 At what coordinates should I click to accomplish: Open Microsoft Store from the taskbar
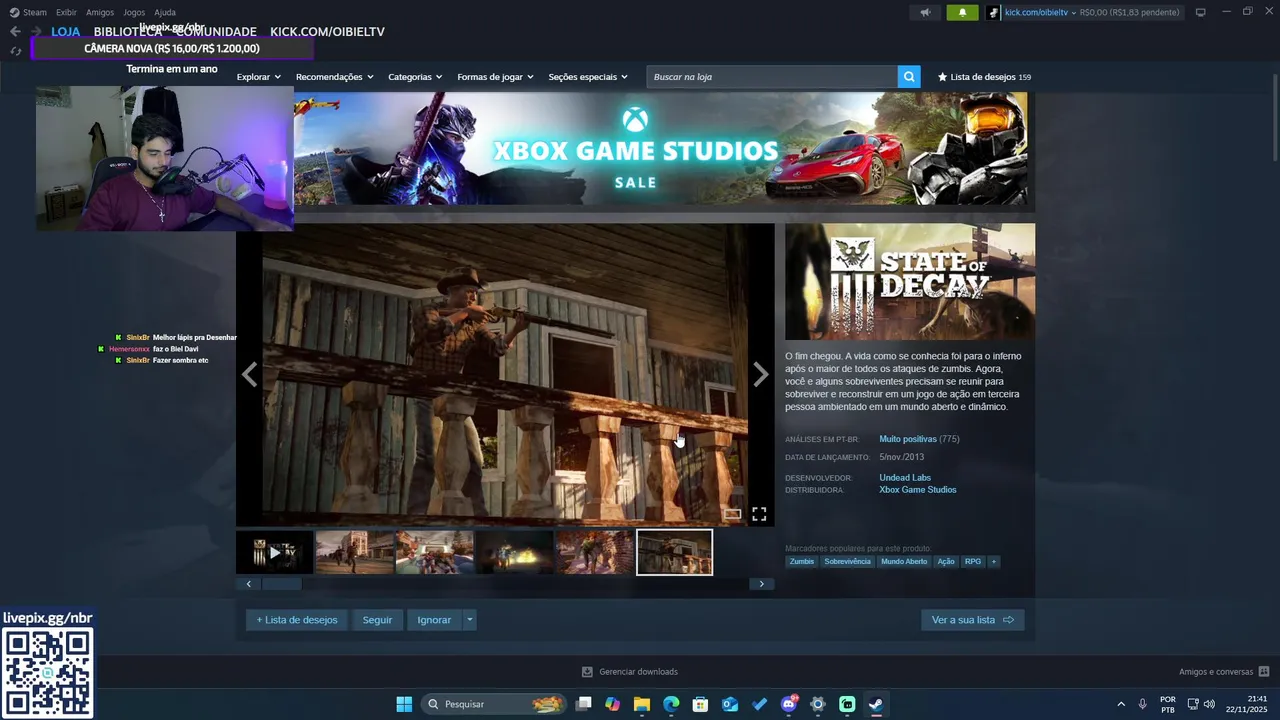[700, 704]
